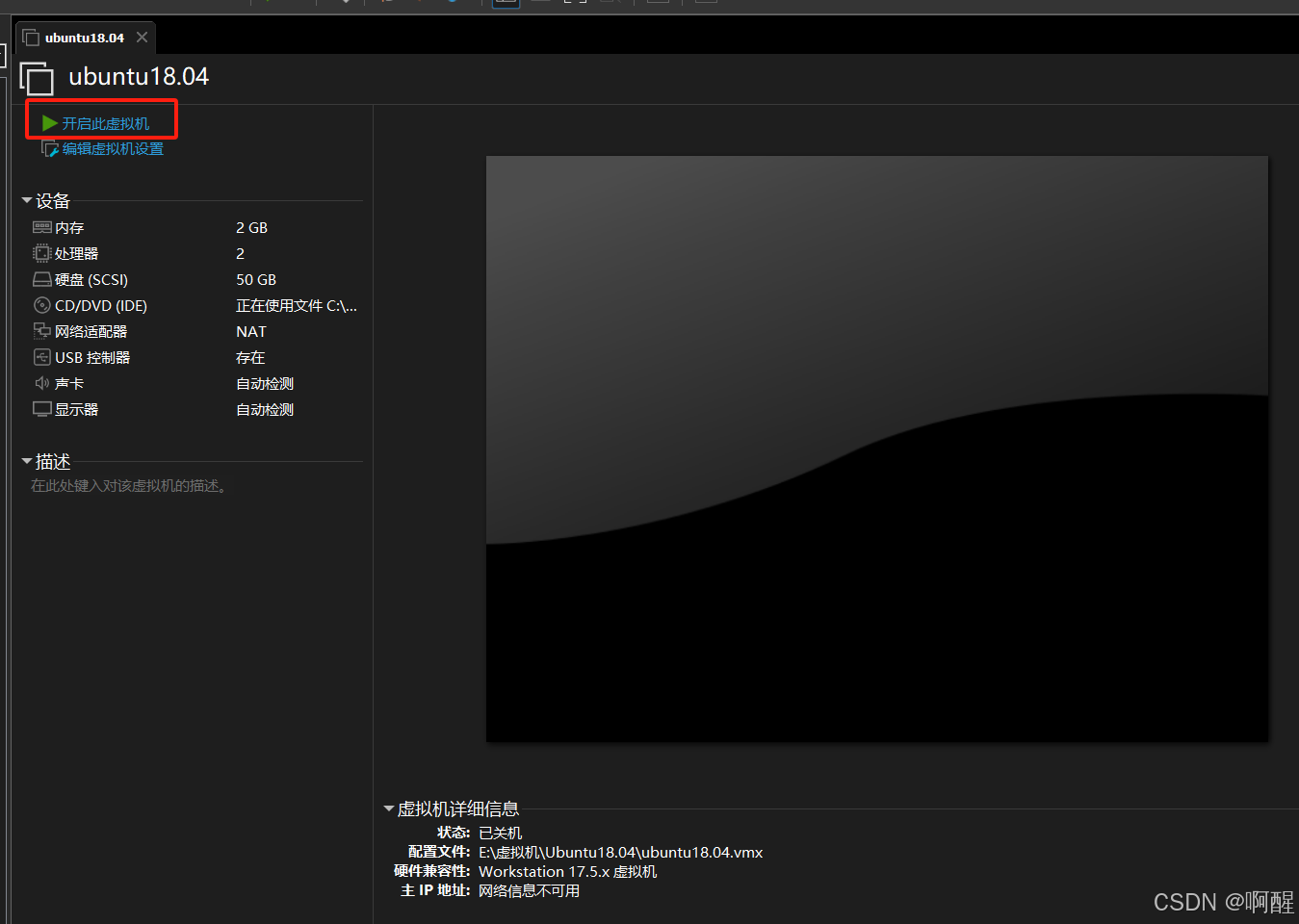This screenshot has width=1299, height=924.
Task: Select the USB 控制器 icon
Action: pos(41,358)
